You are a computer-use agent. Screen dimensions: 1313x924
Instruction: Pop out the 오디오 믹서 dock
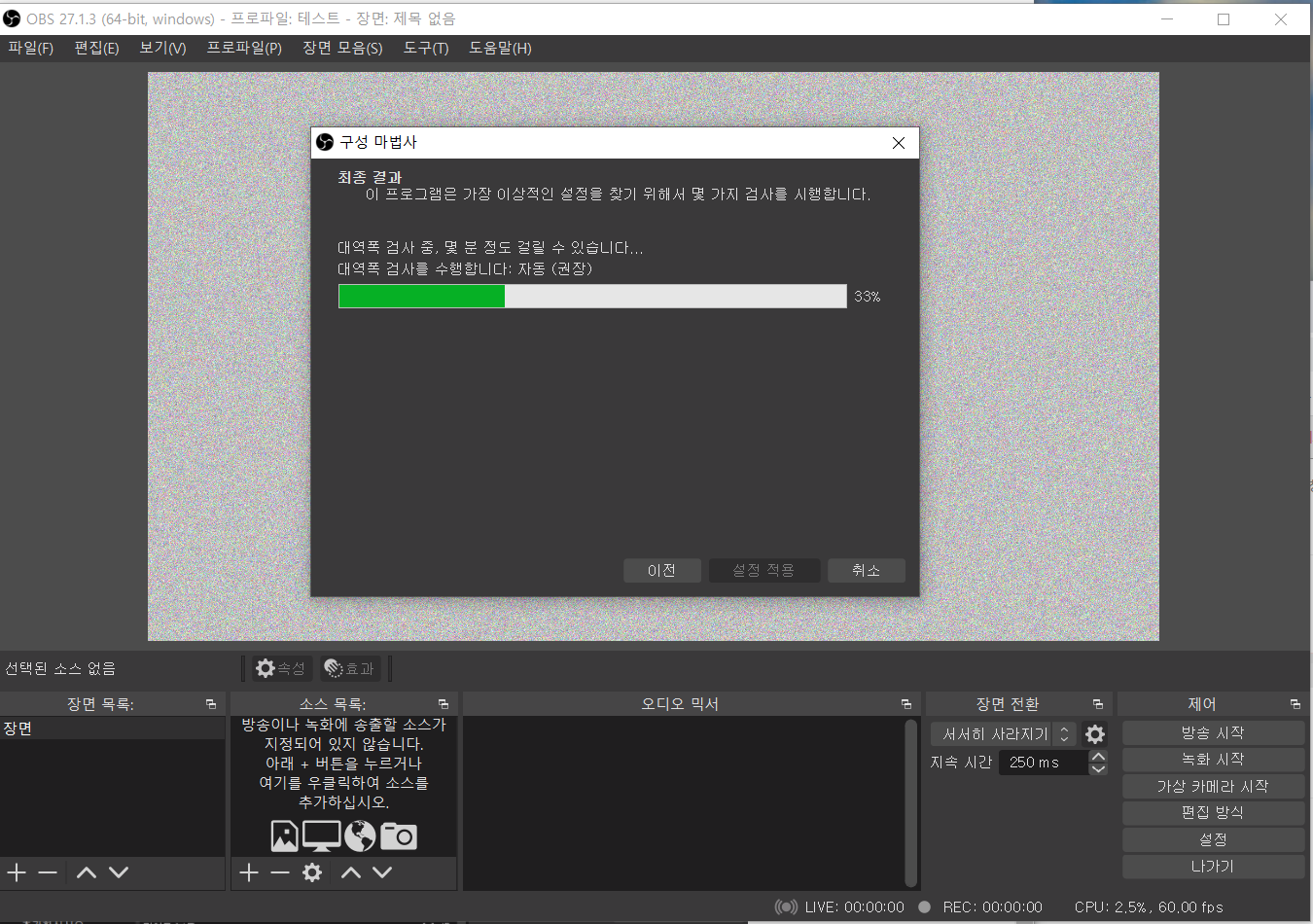pos(906,704)
